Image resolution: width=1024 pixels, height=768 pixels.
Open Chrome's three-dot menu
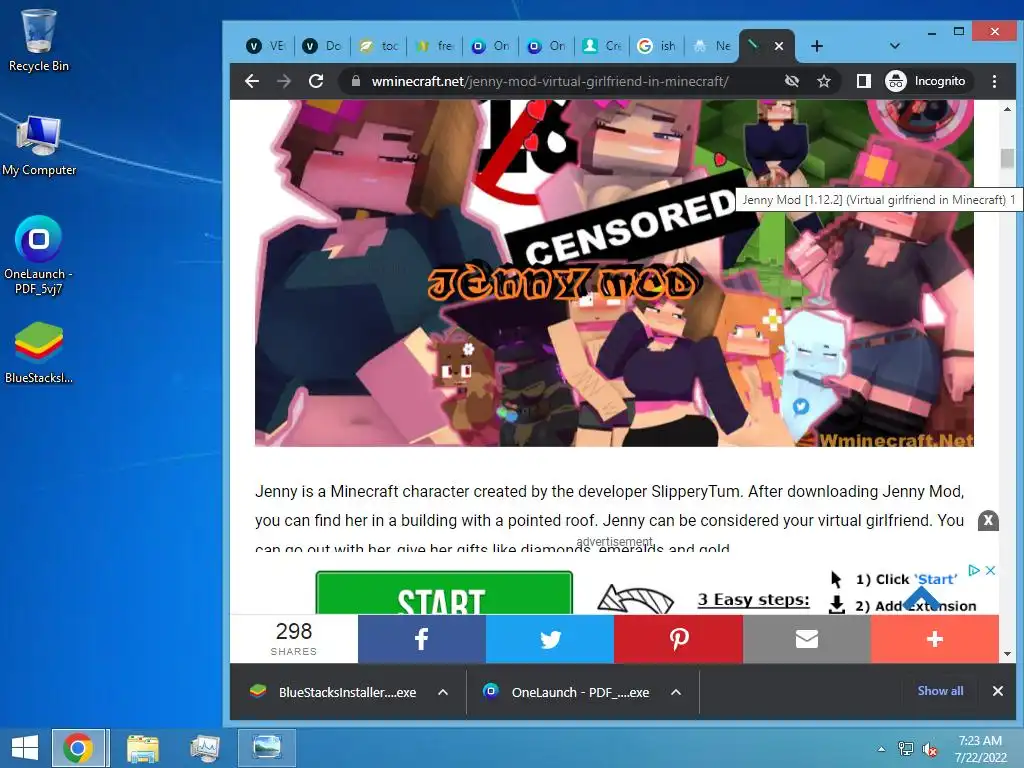pyautogui.click(x=994, y=81)
